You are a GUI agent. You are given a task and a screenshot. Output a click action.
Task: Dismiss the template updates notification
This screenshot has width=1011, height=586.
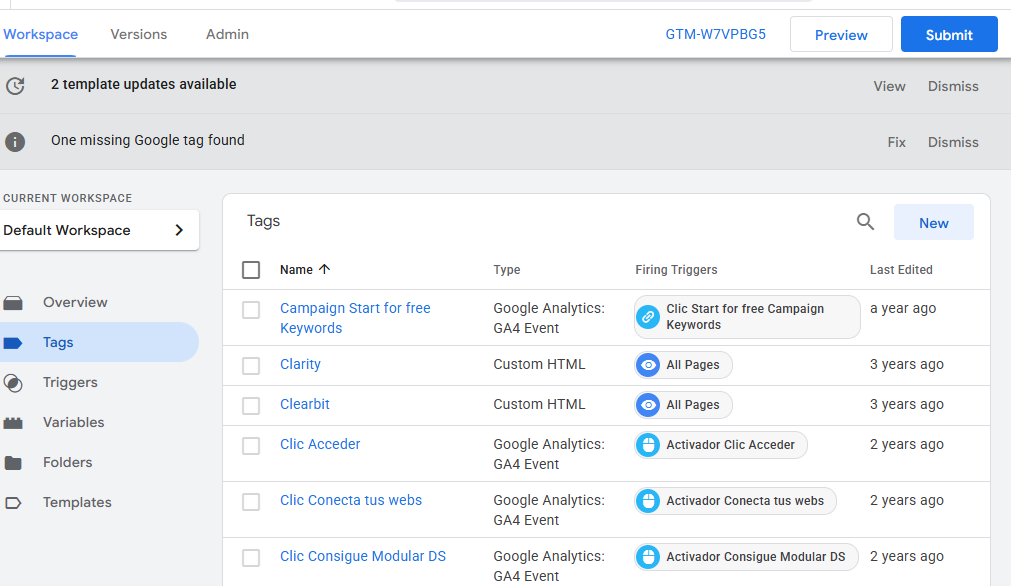coord(953,86)
